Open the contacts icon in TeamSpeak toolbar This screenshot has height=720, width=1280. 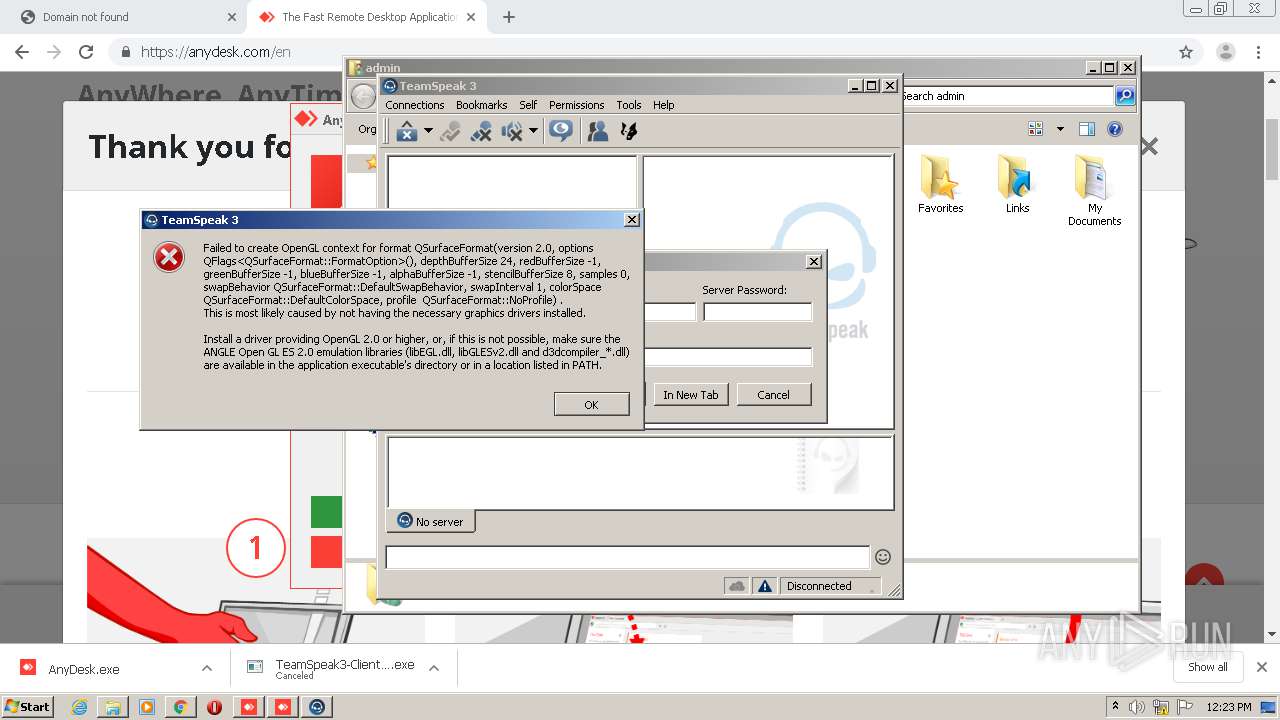(598, 131)
